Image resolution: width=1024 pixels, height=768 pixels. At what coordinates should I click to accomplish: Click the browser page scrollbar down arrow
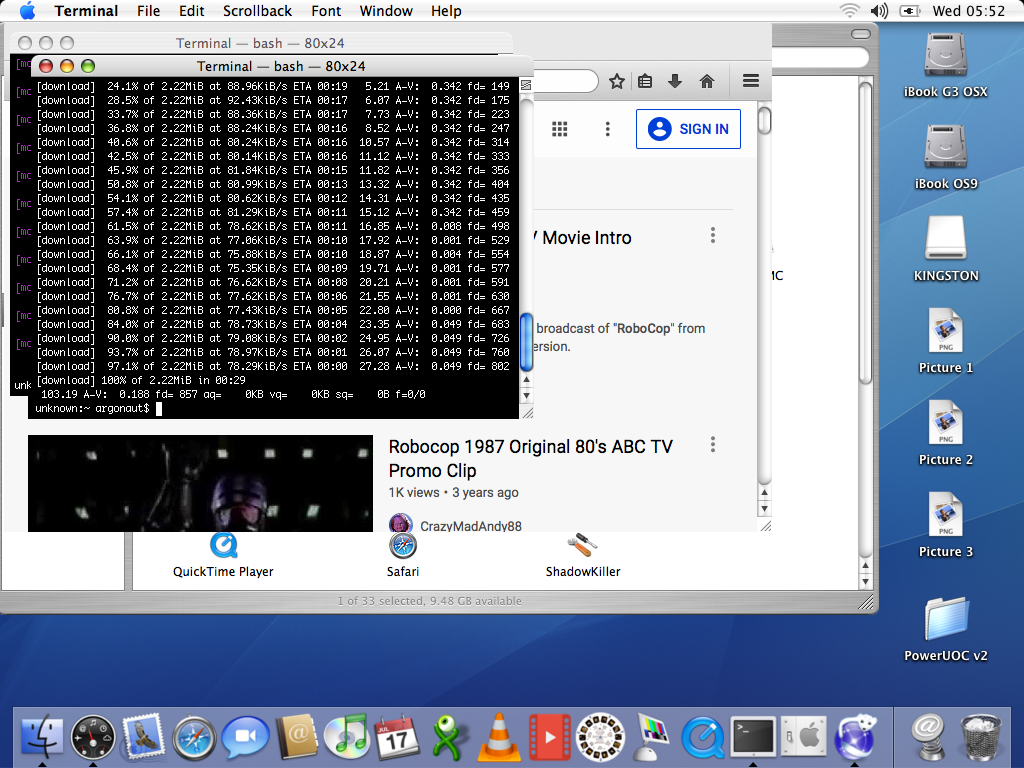[765, 509]
